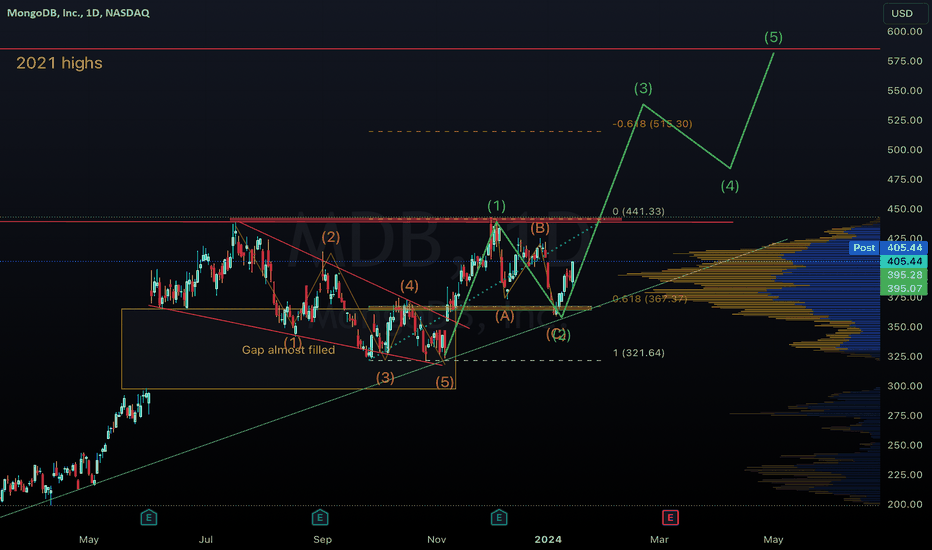Click the 600.00 price axis label
Viewport: 932px width, 550px height.
[905, 31]
